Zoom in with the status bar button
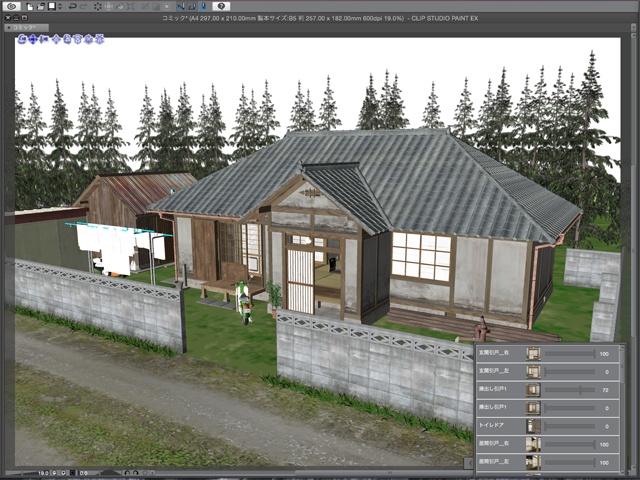 (x=63, y=473)
